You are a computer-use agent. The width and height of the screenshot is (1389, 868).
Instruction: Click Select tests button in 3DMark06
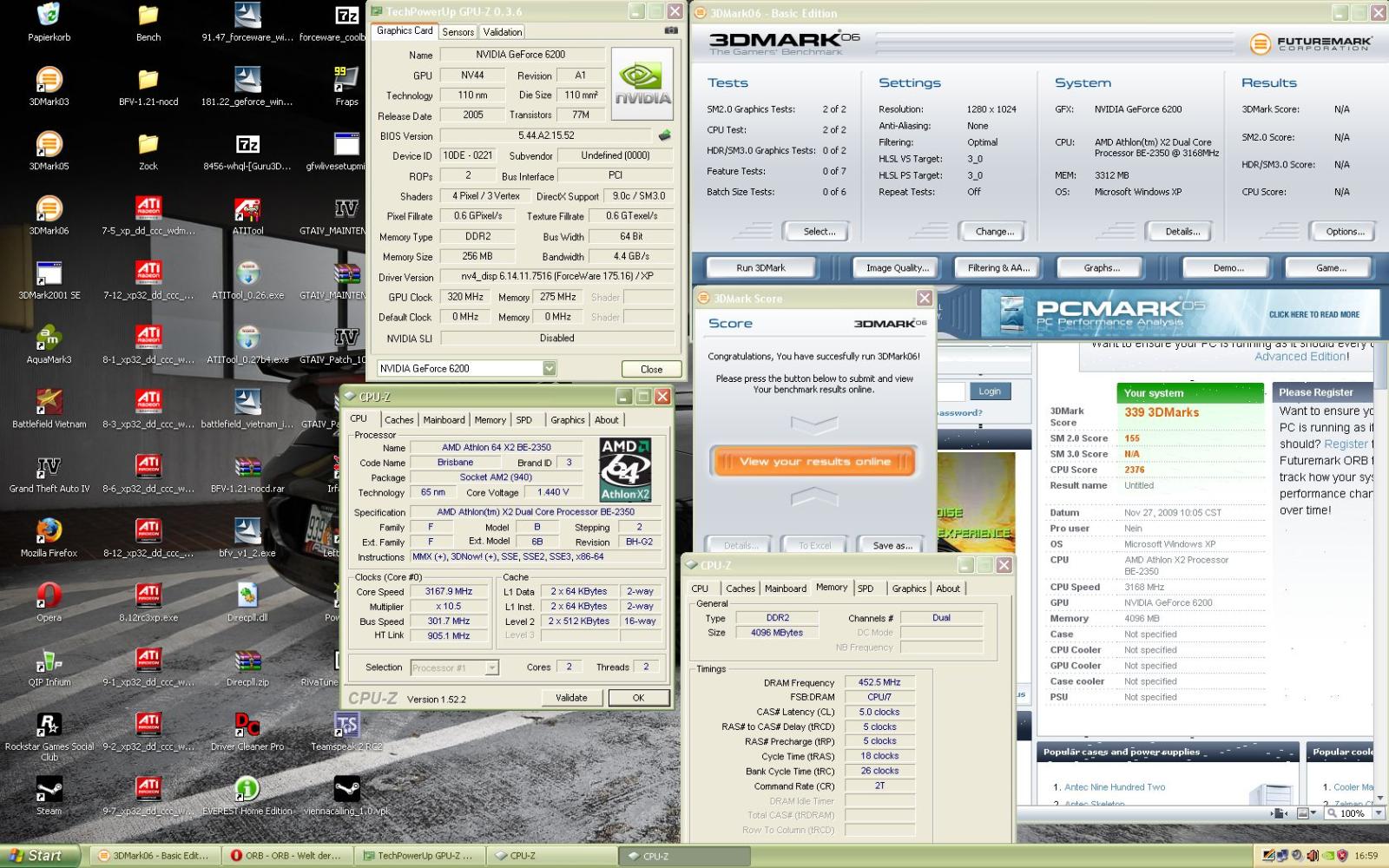pos(819,231)
